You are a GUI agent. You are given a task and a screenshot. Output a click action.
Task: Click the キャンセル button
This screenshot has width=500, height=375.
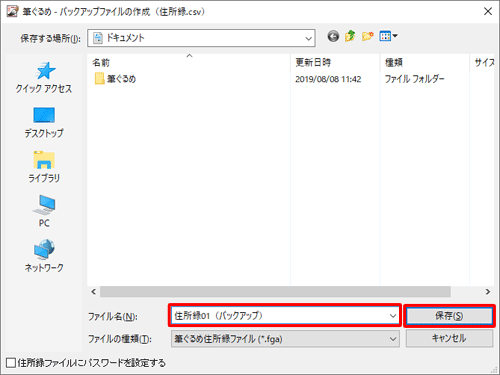449,338
